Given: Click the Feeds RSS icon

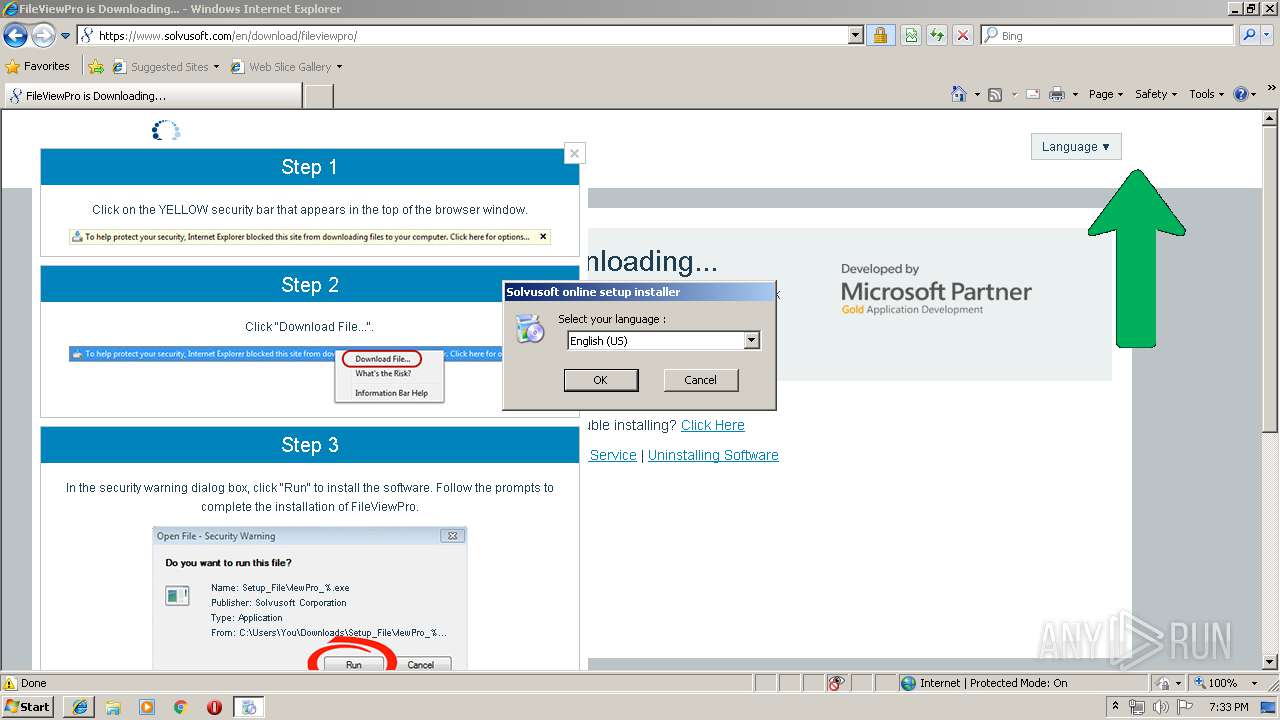Looking at the screenshot, I should (995, 94).
